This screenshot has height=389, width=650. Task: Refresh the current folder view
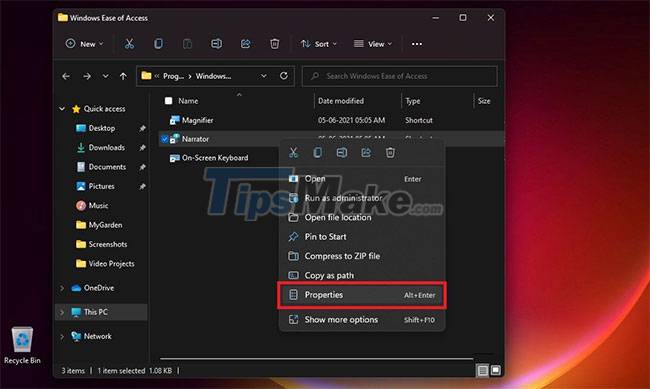tap(284, 76)
